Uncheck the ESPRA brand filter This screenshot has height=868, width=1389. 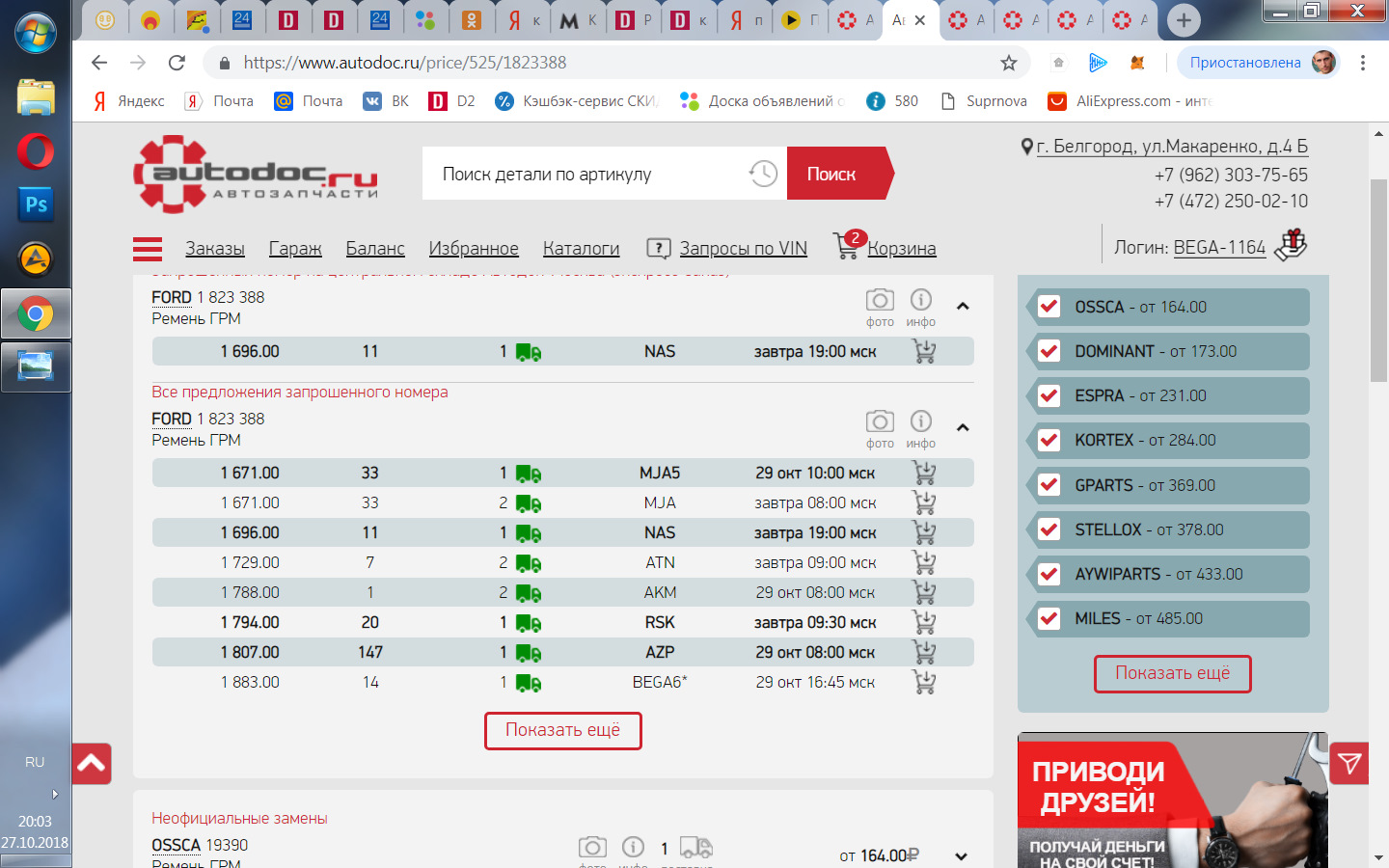(1049, 395)
